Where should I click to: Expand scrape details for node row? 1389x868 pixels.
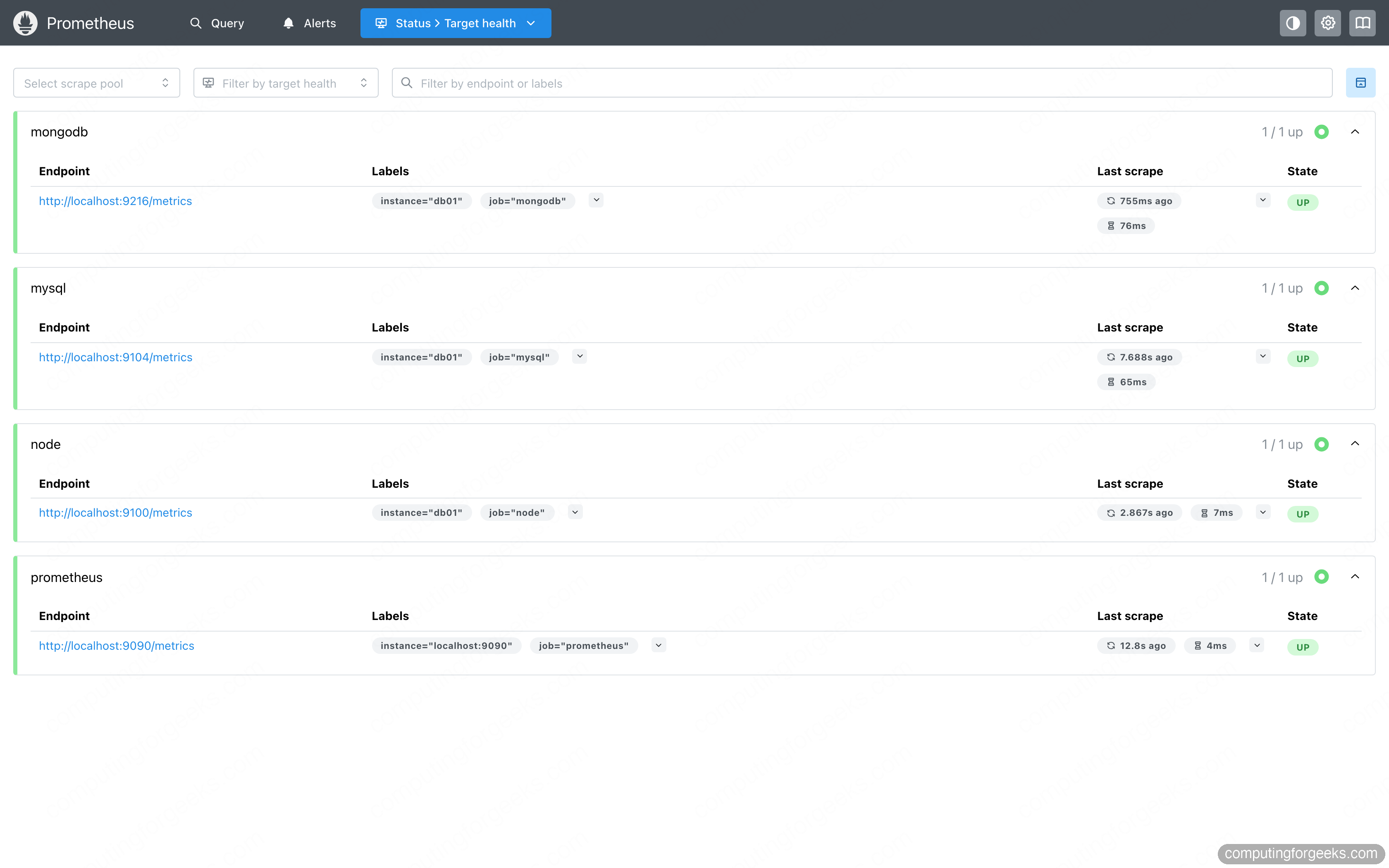1263,512
